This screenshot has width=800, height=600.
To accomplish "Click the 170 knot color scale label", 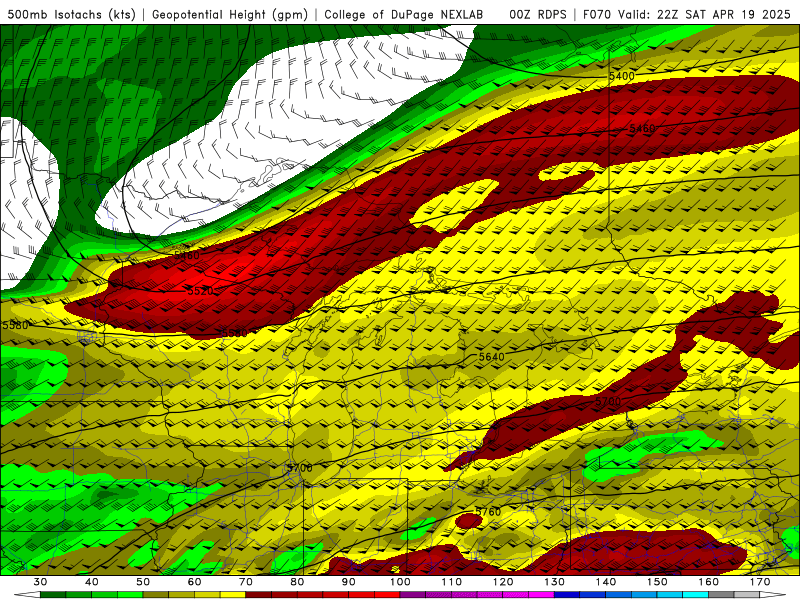I will pos(760,582).
